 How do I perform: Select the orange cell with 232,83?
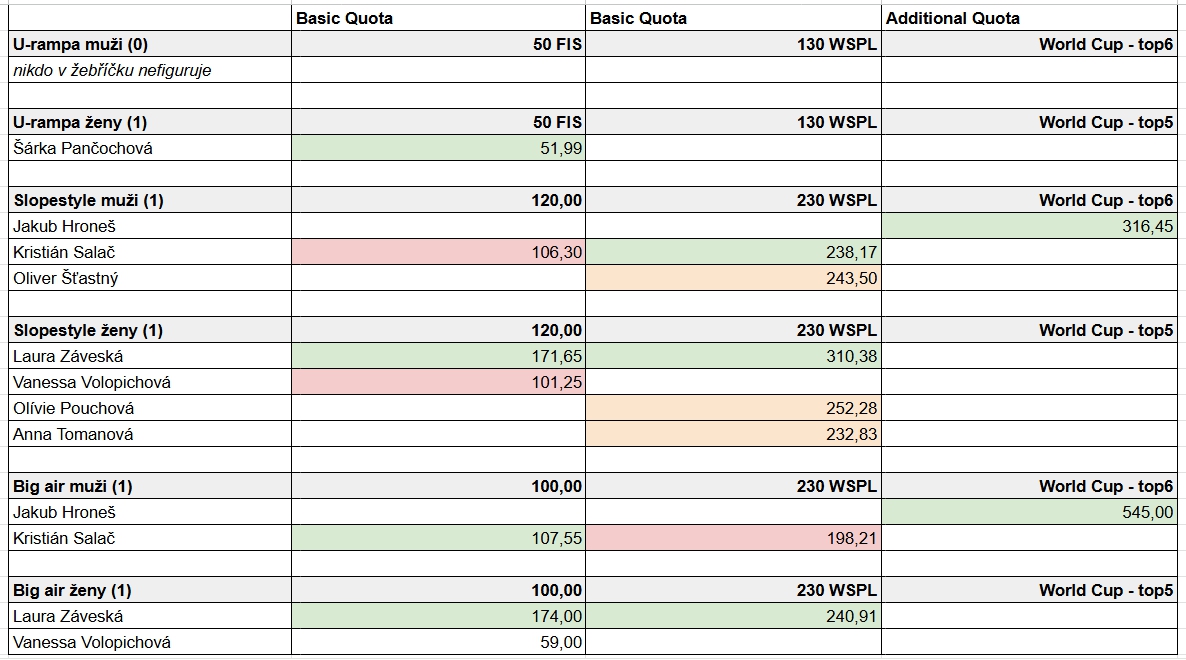[733, 434]
